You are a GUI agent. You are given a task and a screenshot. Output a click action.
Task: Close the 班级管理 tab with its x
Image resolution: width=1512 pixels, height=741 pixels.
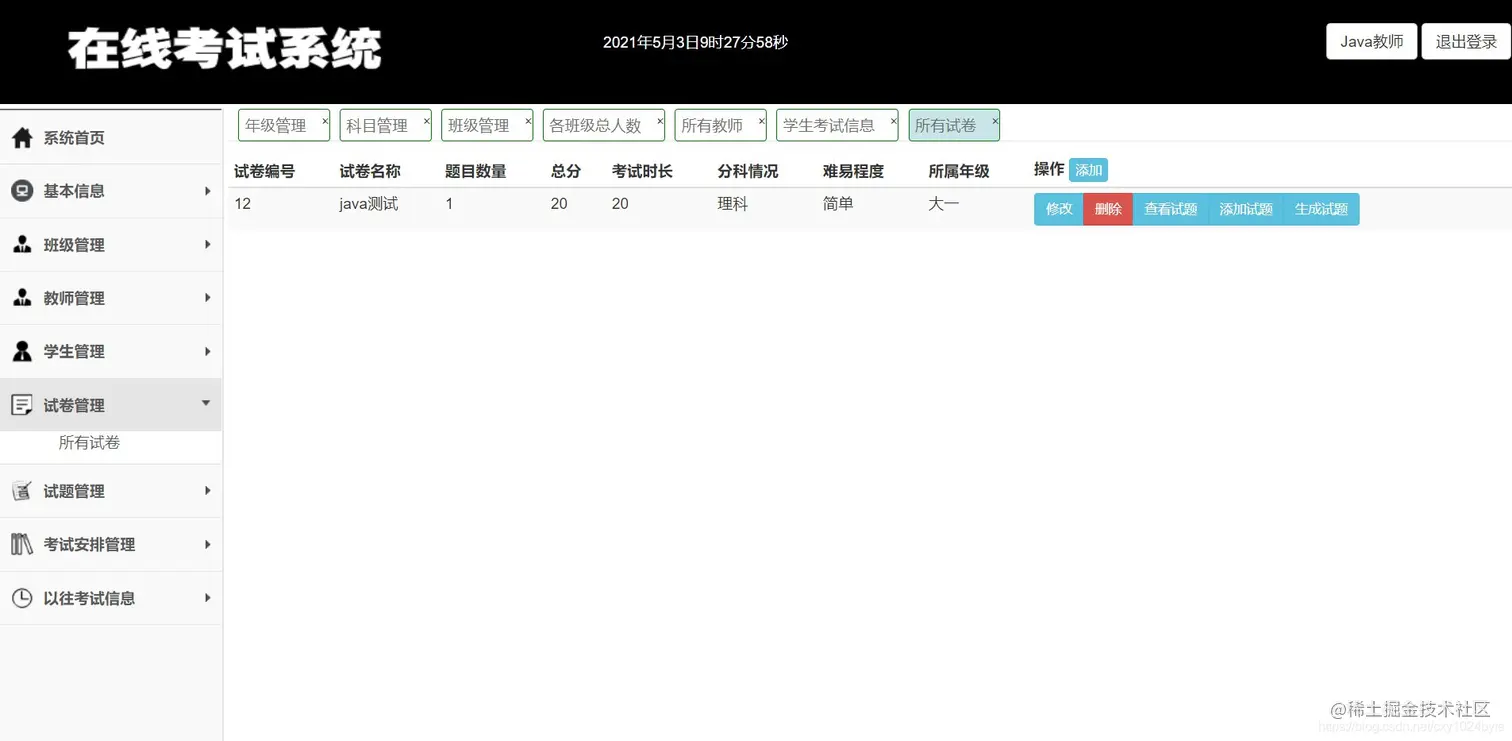click(529, 120)
